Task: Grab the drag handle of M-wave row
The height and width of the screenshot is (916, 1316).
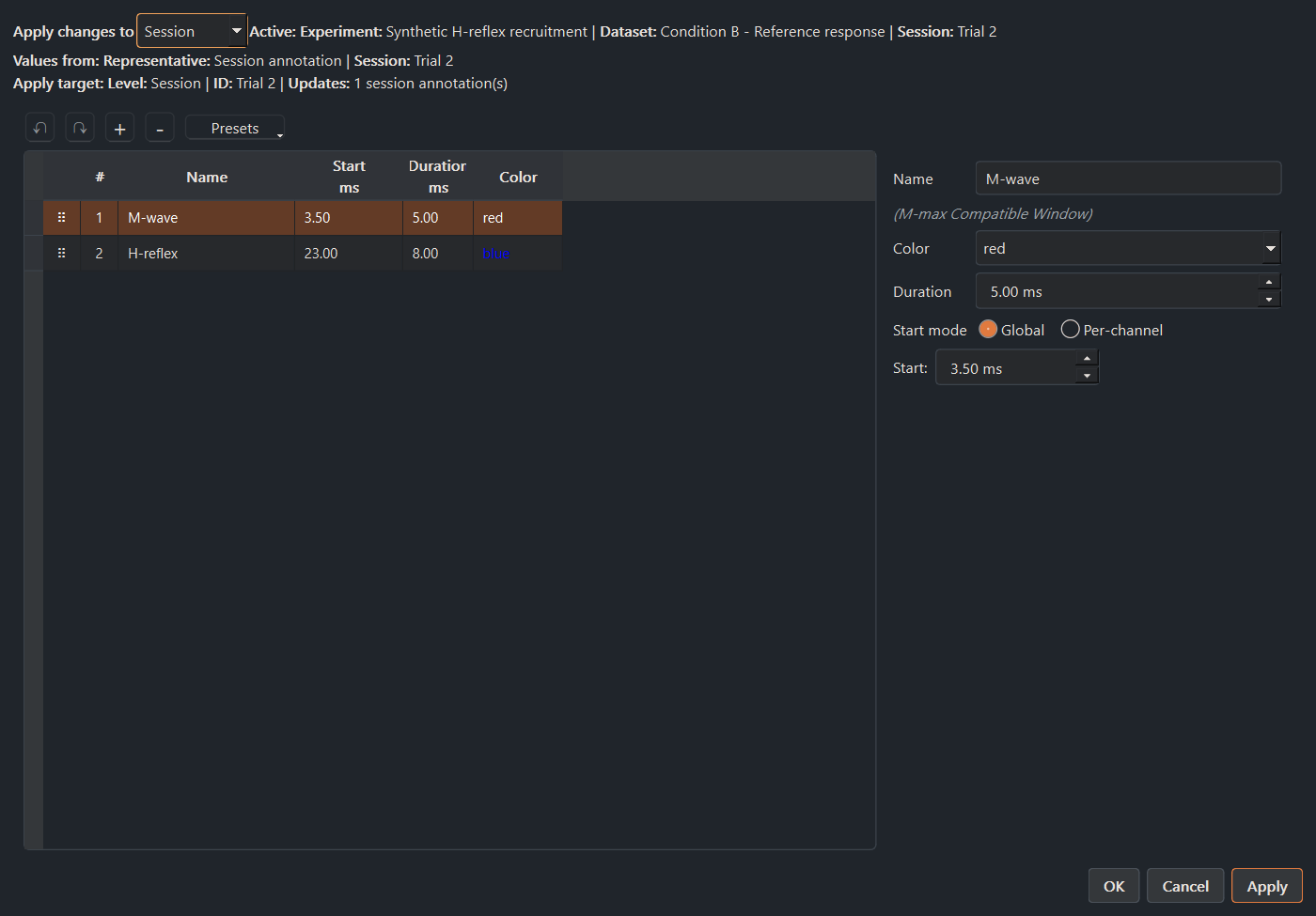Action: point(62,218)
